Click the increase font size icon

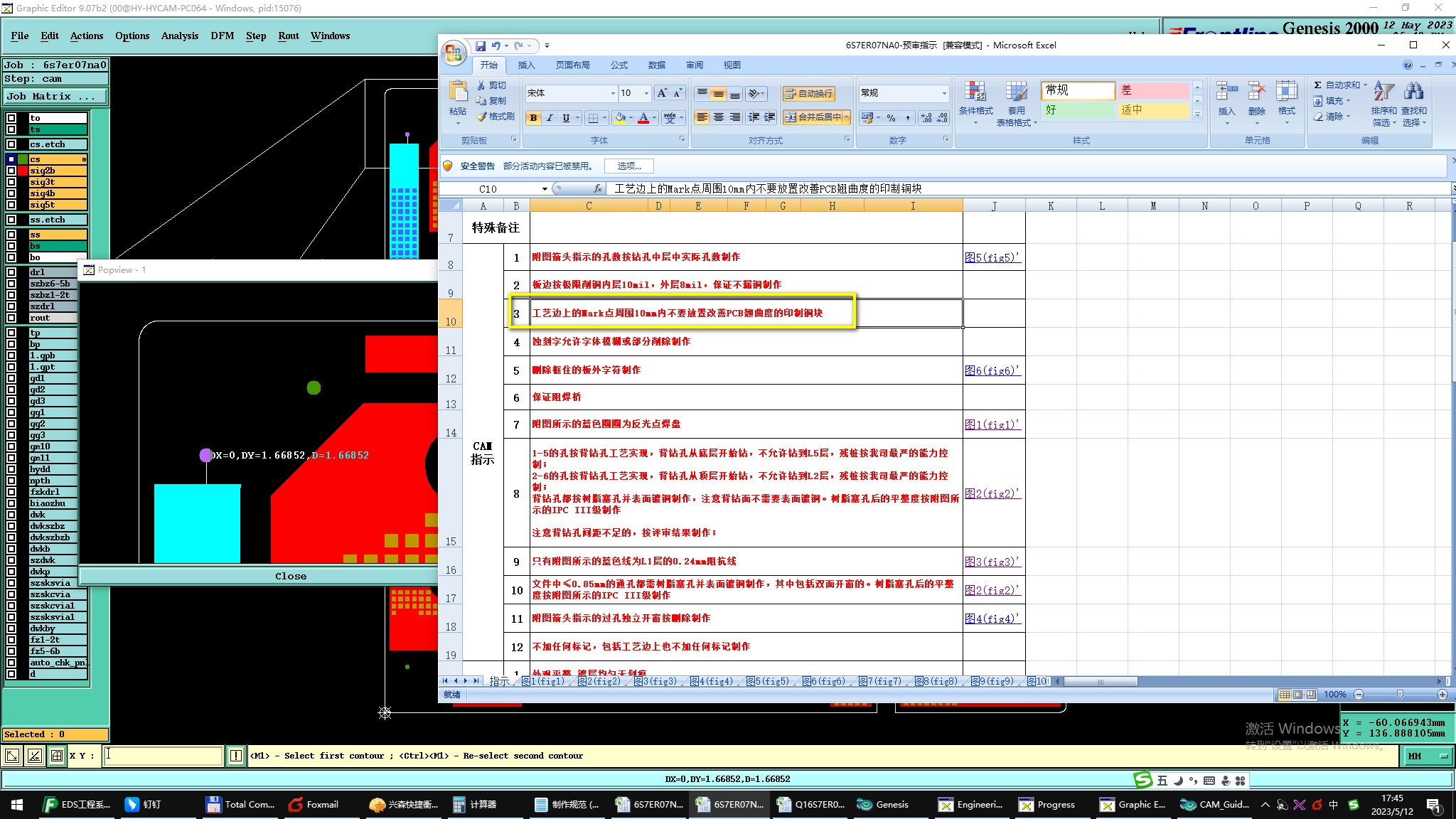[662, 93]
